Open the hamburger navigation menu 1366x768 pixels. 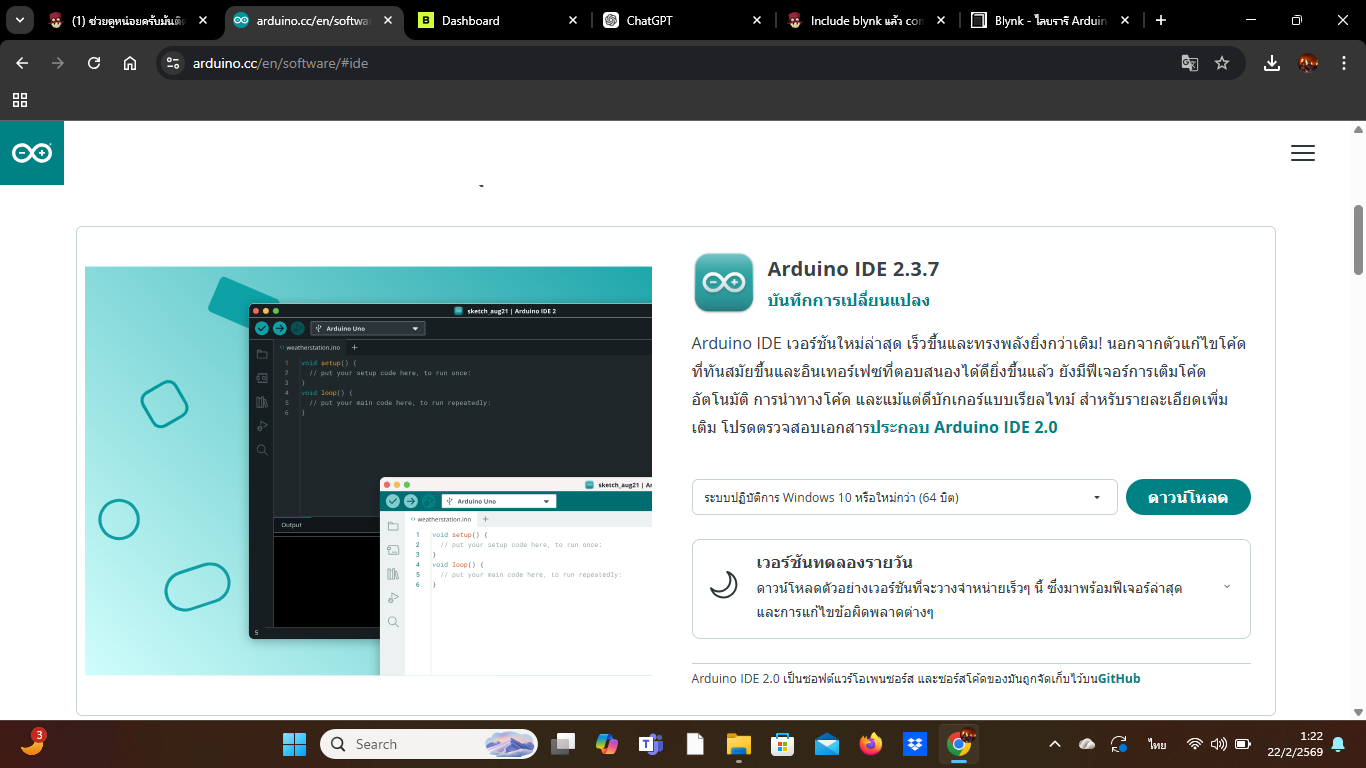[x=1302, y=153]
